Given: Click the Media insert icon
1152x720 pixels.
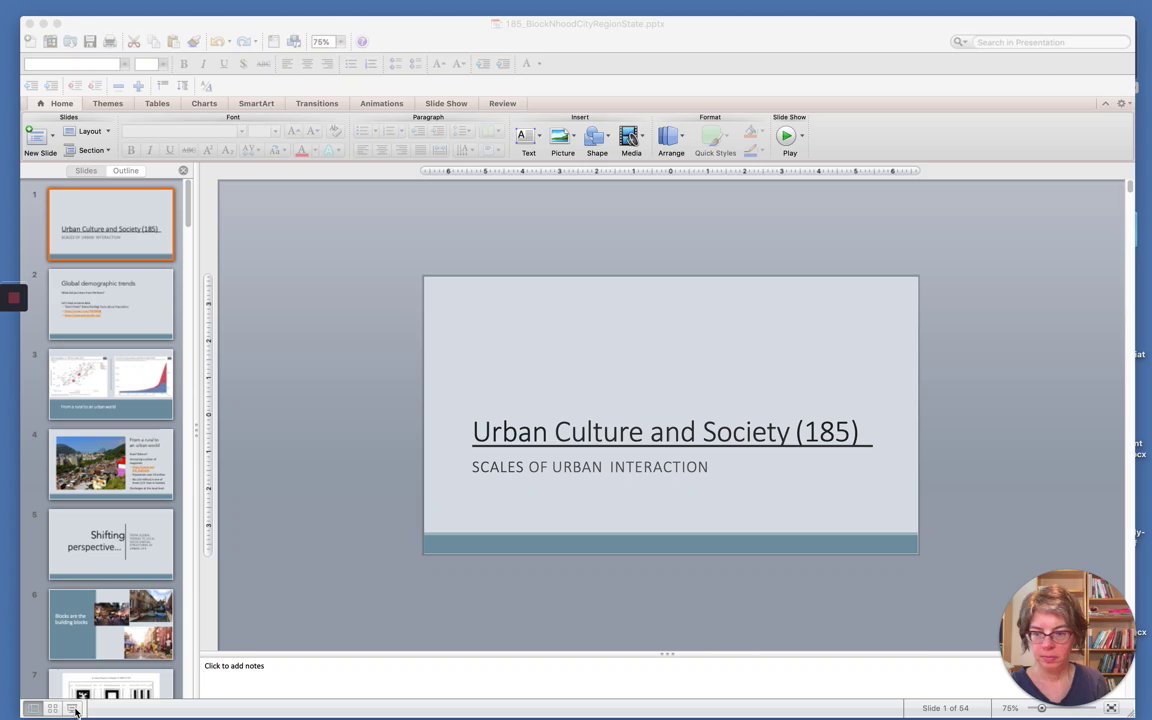Looking at the screenshot, I should (x=628, y=136).
